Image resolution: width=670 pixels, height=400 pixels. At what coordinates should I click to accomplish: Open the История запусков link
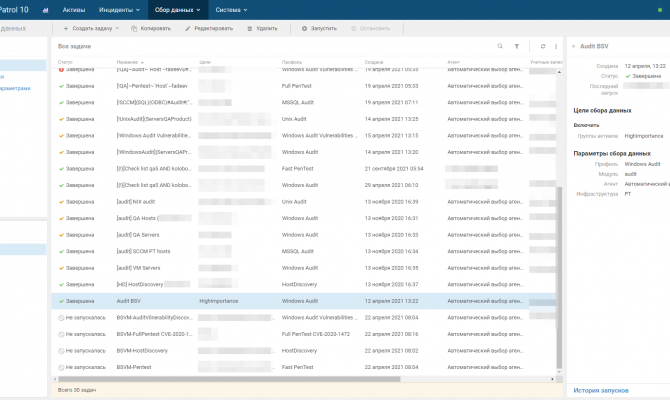coord(601,390)
